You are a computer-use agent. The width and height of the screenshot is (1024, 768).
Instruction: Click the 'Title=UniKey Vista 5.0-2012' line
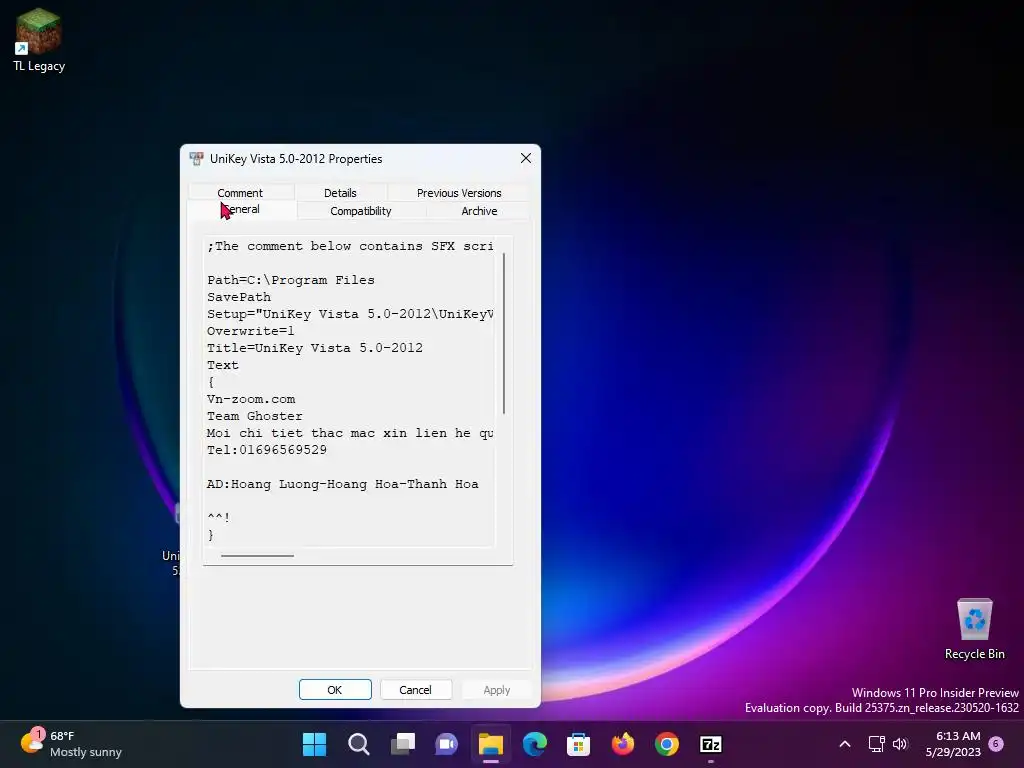pyautogui.click(x=315, y=348)
